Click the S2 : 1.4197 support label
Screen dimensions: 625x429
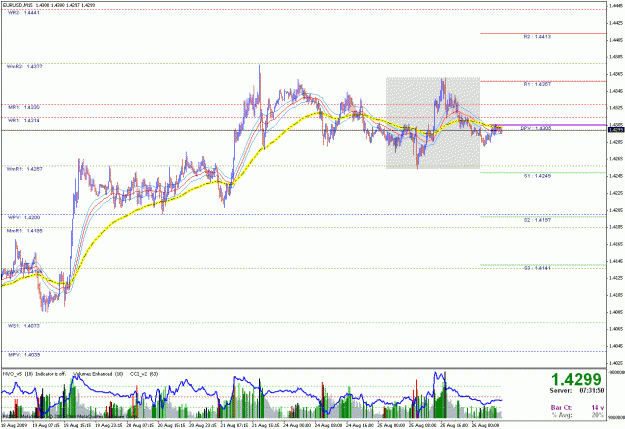(x=537, y=220)
